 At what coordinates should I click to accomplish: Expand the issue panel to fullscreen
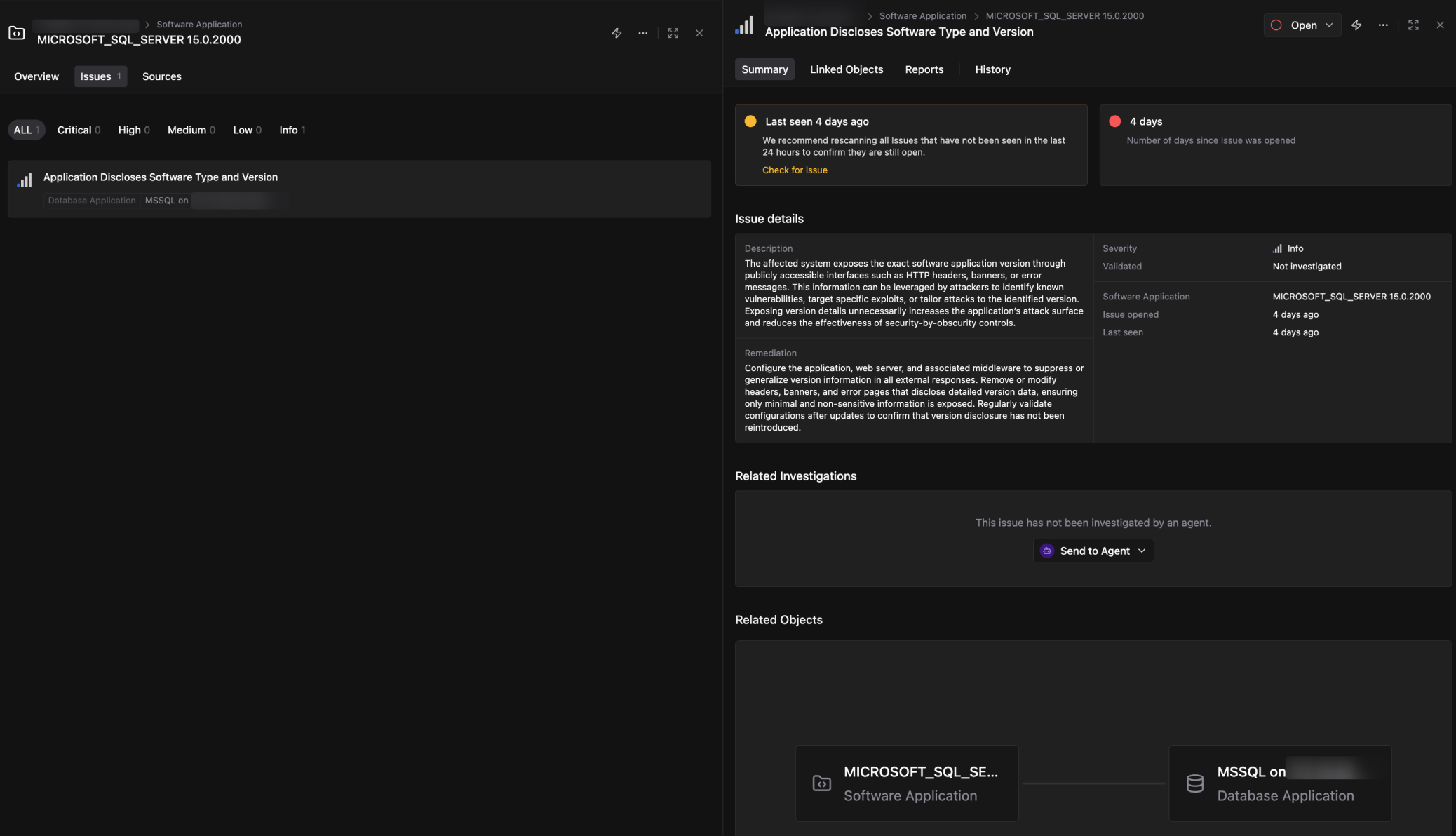(x=1413, y=25)
